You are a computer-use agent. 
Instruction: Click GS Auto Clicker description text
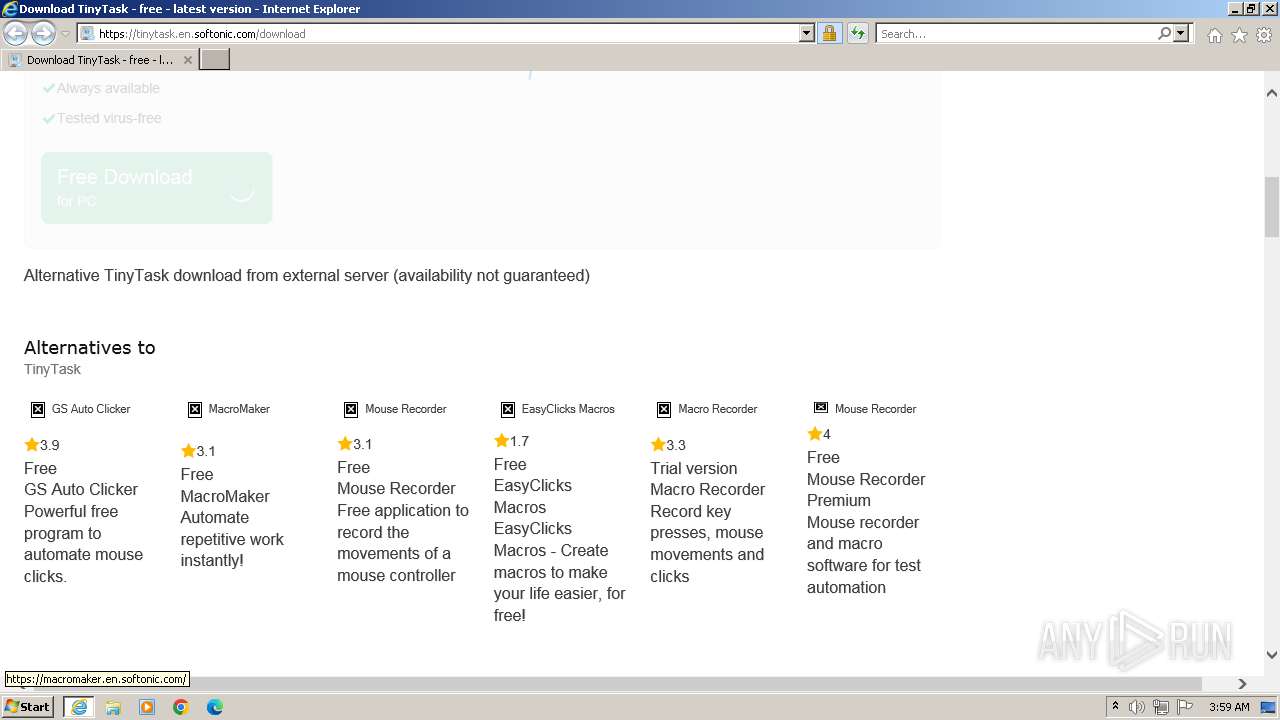click(83, 544)
